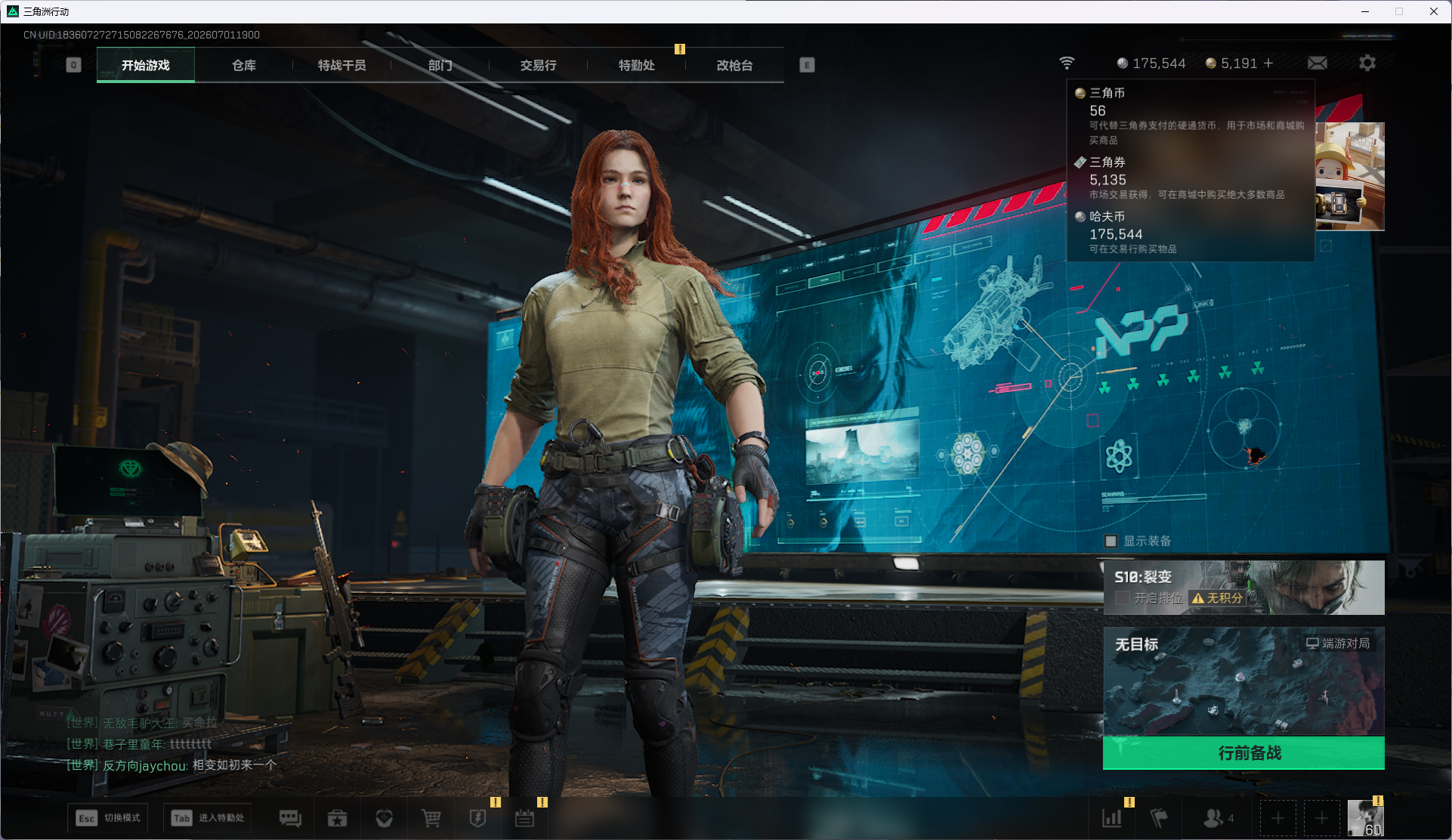Open the calendar events icon

pos(524,818)
